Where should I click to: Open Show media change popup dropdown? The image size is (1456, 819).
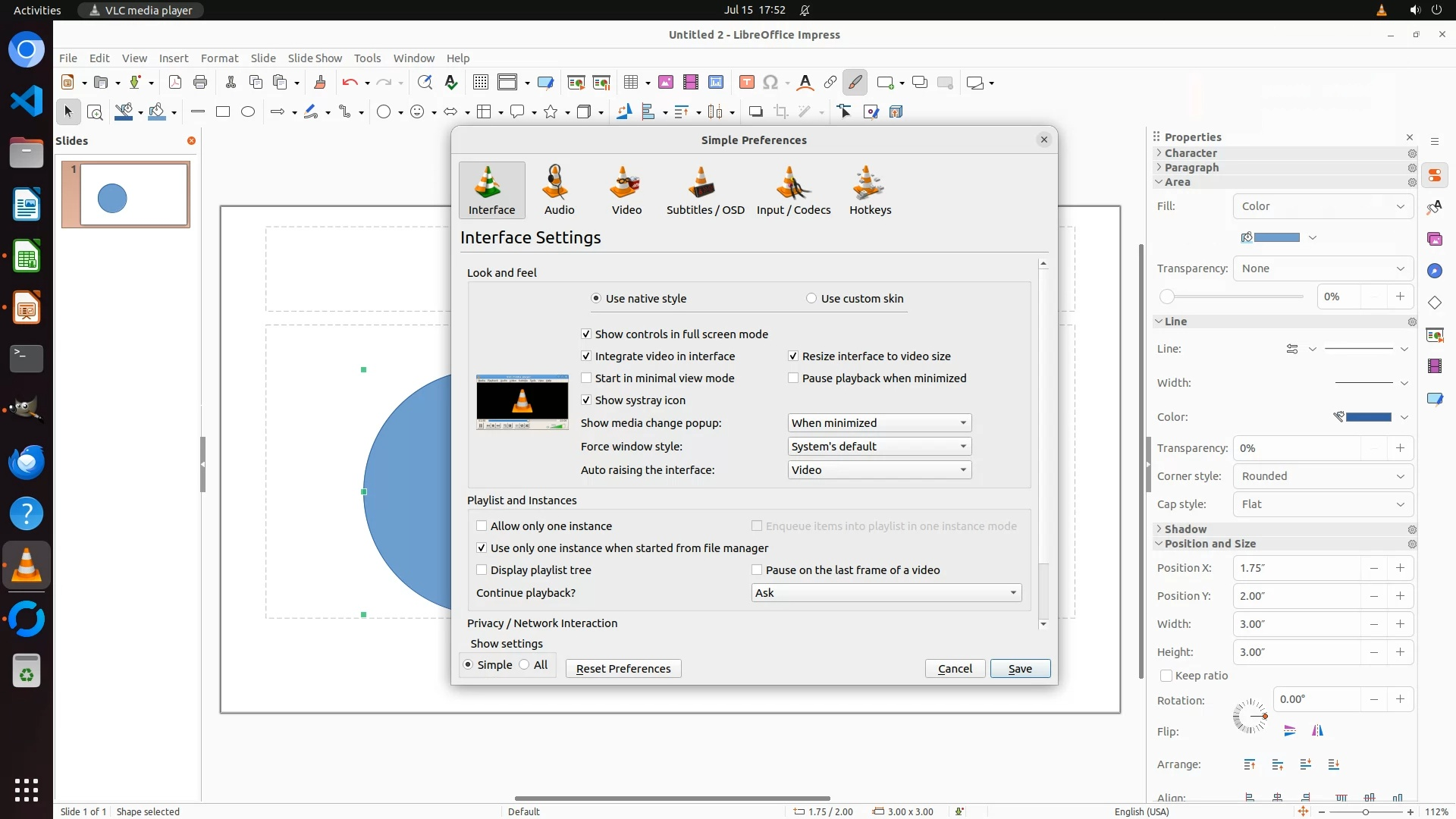click(879, 423)
